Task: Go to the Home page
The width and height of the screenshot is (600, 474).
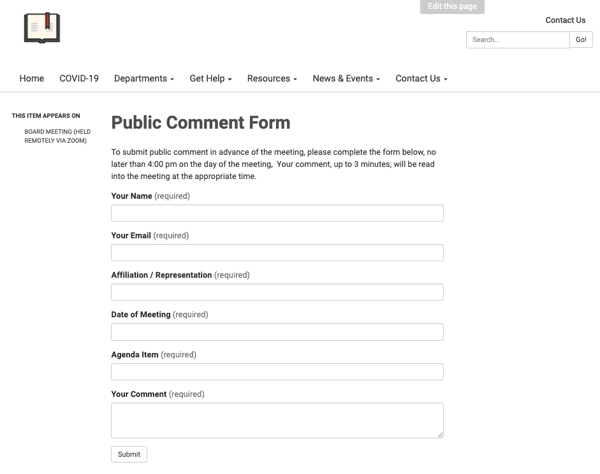Action: point(32,78)
